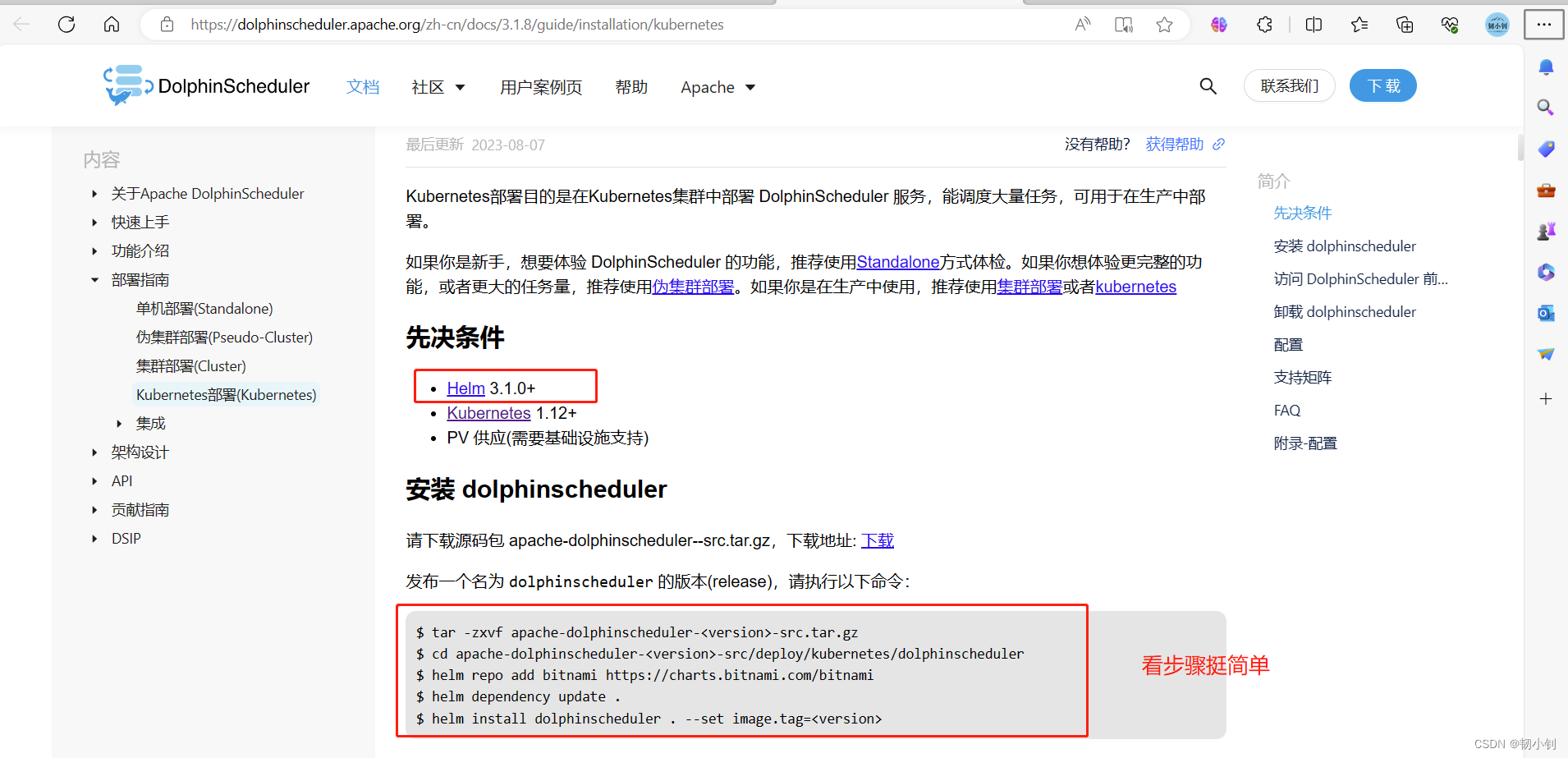Viewport: 1568px width, 758px height.
Task: Open browser essentials heart icon
Action: point(1450,25)
